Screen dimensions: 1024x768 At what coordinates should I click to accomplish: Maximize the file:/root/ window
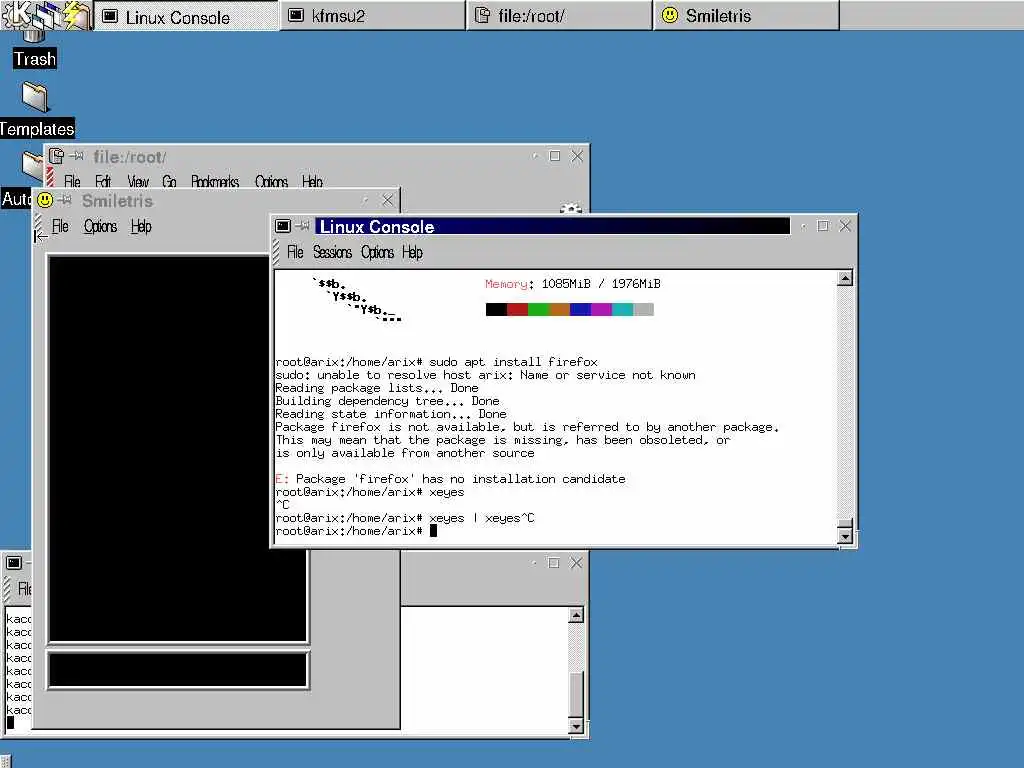coord(555,156)
